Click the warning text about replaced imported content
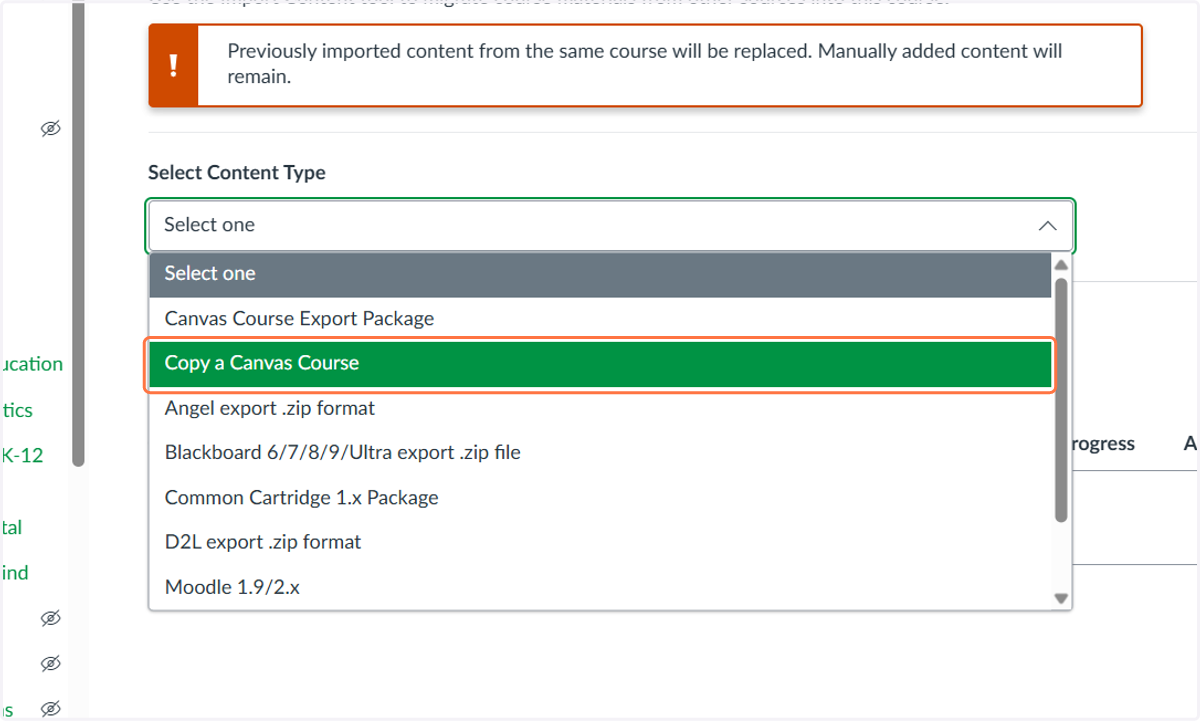 click(x=645, y=64)
